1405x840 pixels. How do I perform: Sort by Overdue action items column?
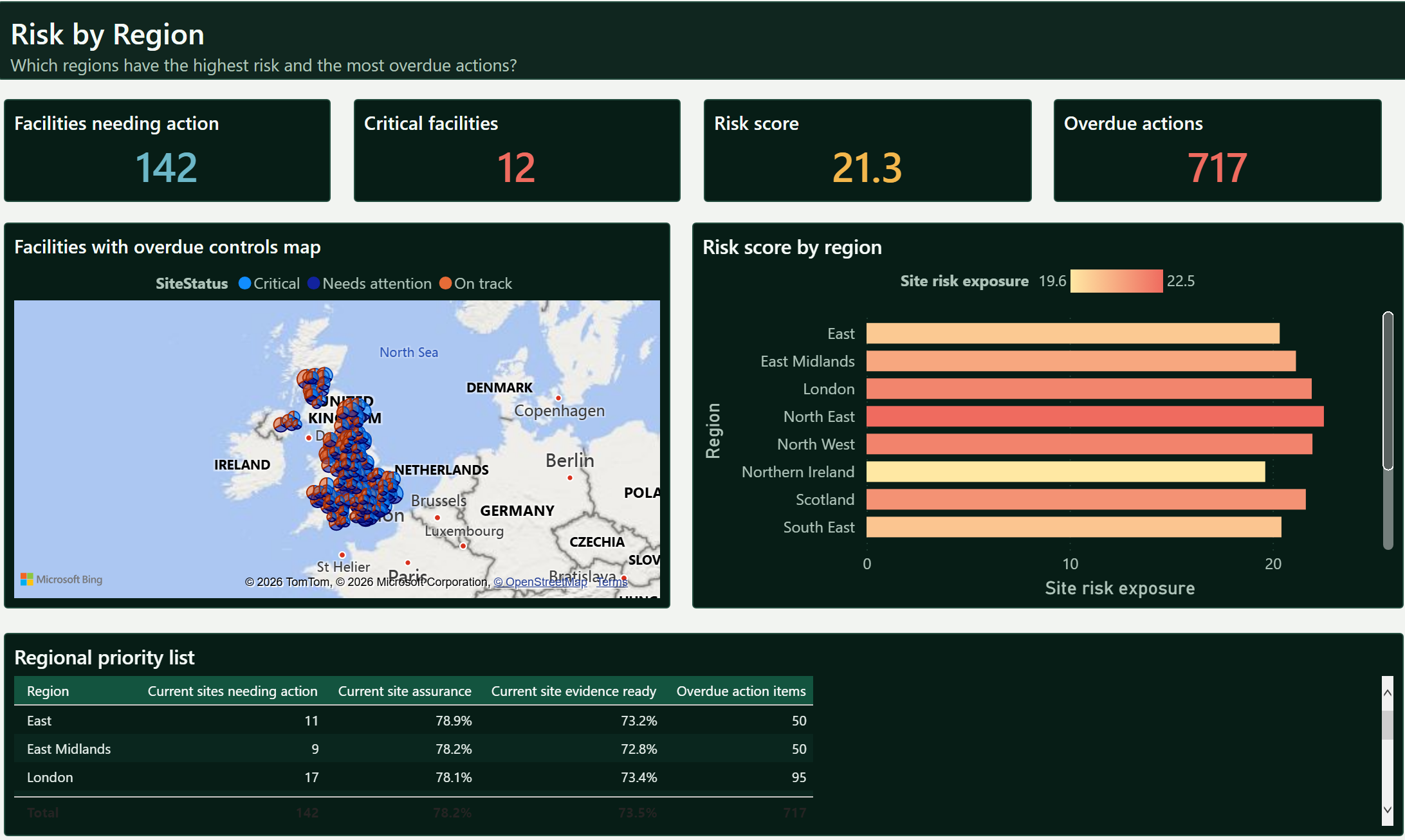coord(741,691)
